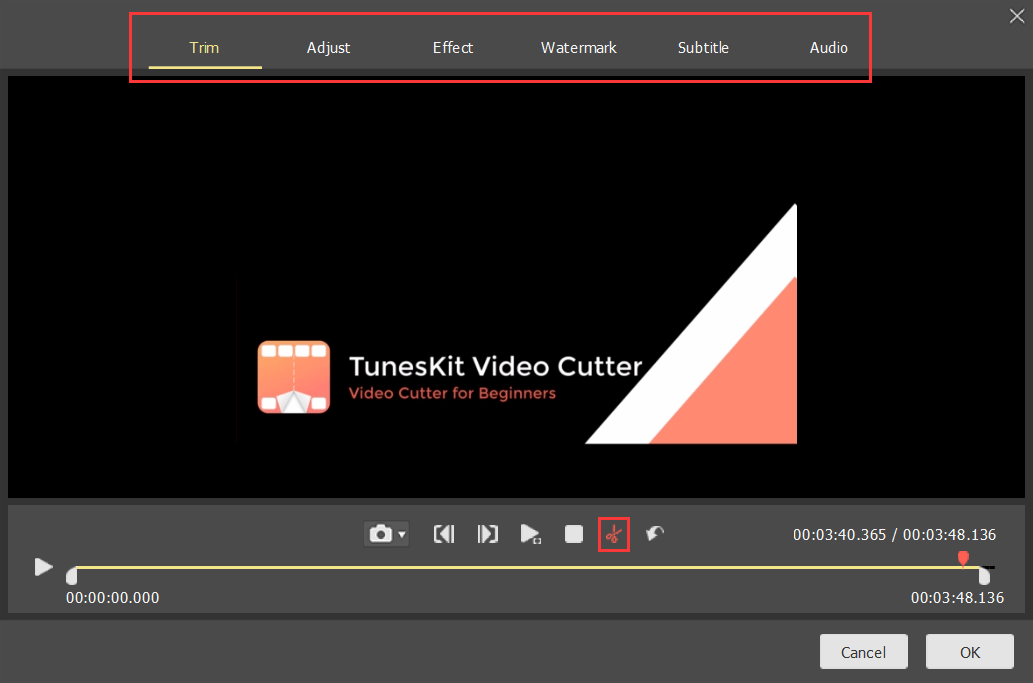Set segment start point bracket icon
This screenshot has width=1033, height=683.
(x=444, y=533)
